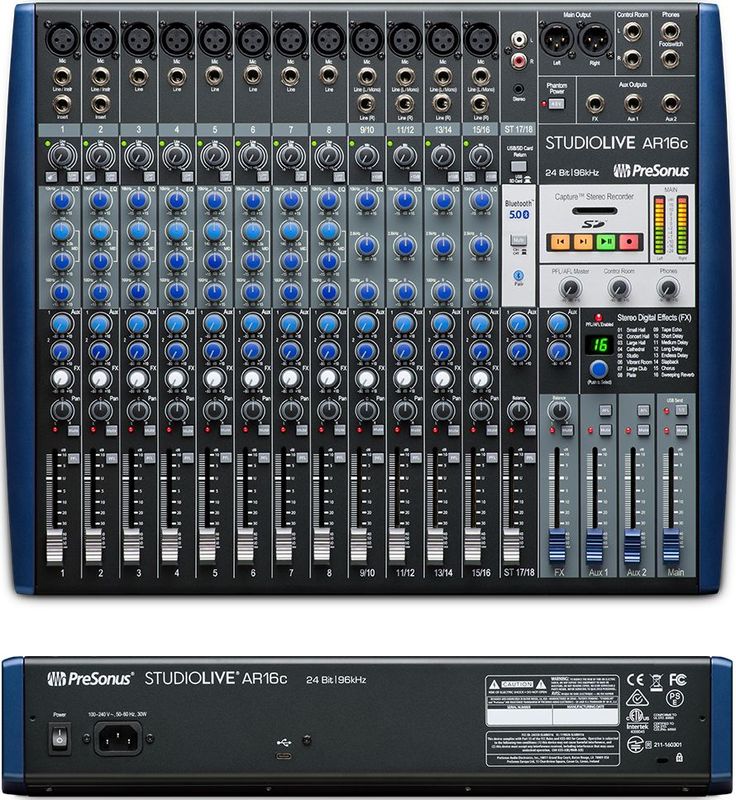Click the SD card logo under the slot
Viewport: 736px width, 800px height.
point(594,223)
